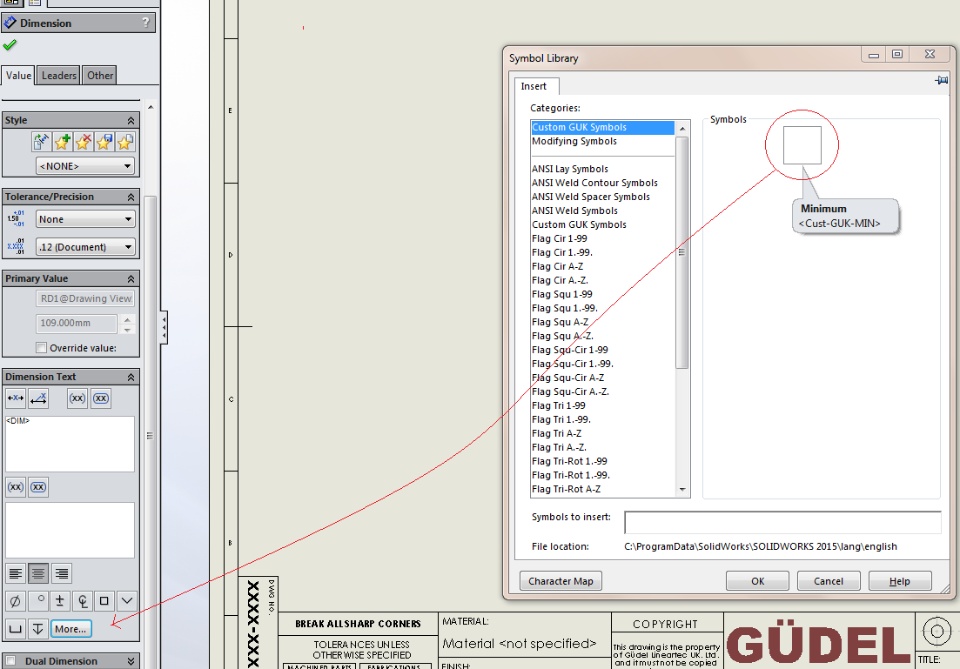
Task: Click Load style star with page
Action: pos(124,142)
